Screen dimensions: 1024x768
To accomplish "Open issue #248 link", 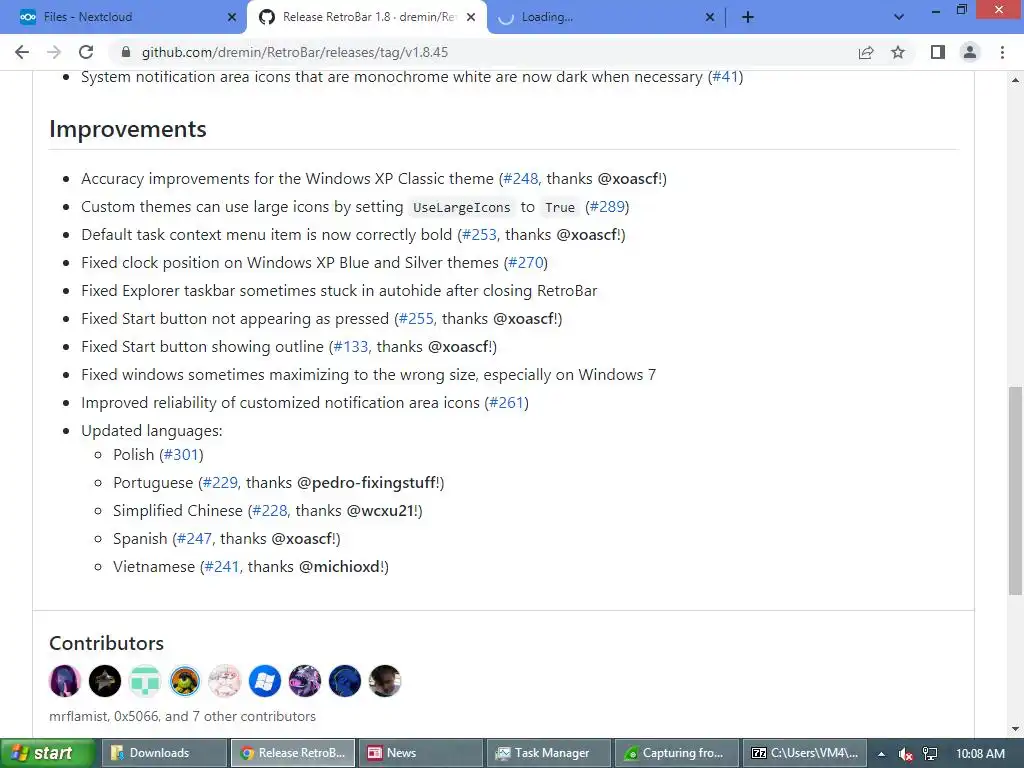I will pos(520,179).
